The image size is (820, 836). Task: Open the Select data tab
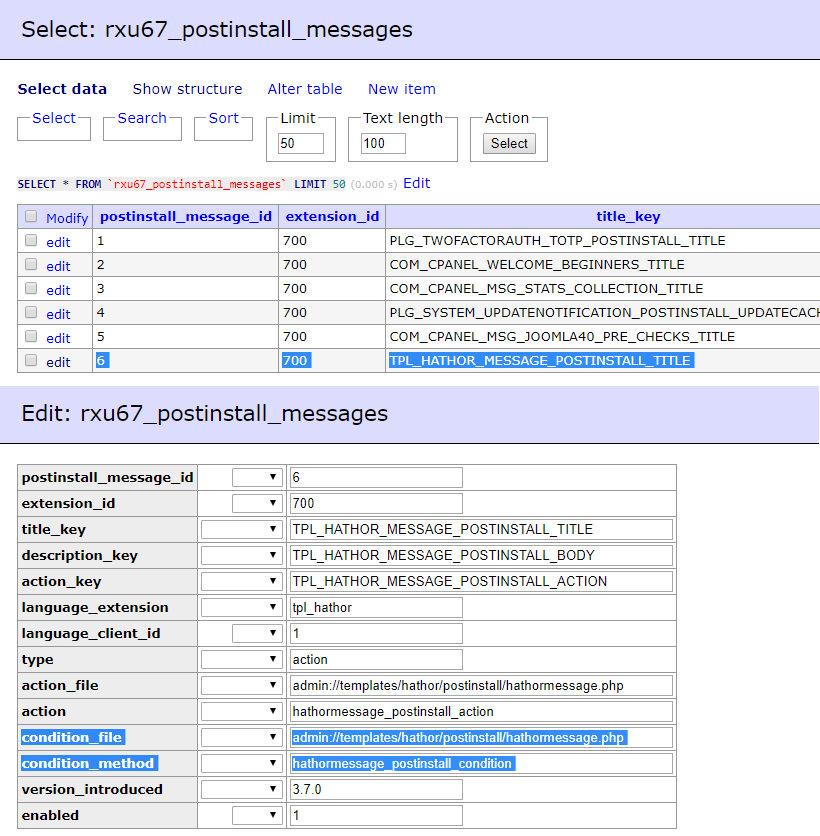62,89
